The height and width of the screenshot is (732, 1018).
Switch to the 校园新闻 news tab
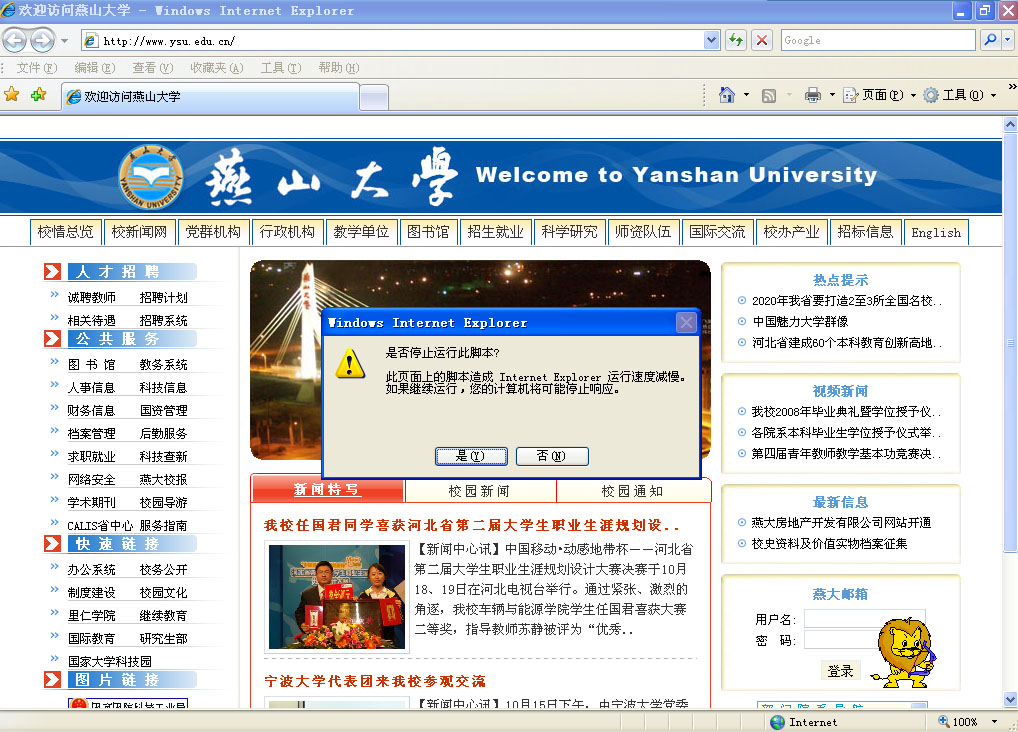480,491
